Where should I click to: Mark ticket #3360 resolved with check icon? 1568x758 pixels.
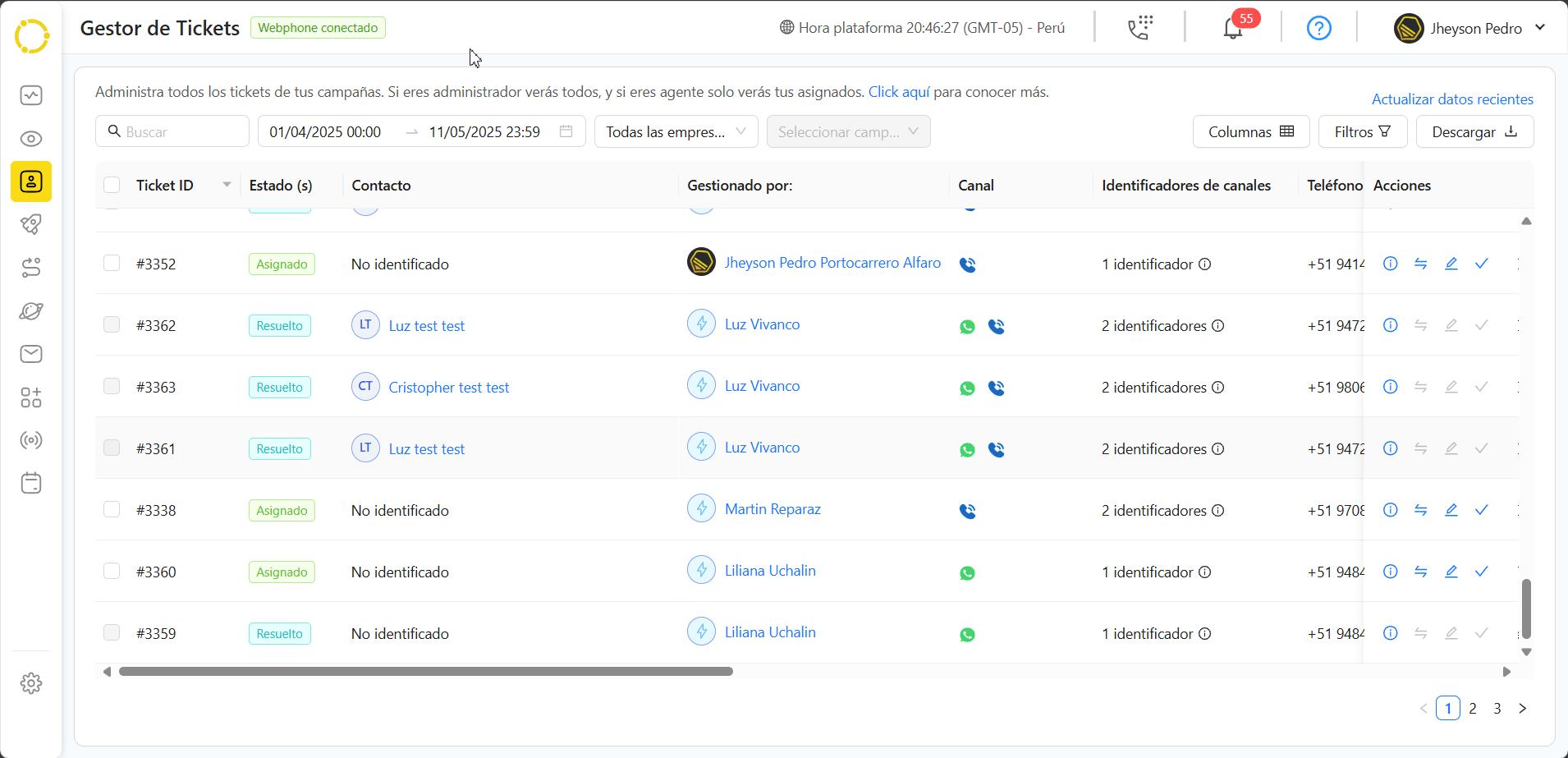click(x=1481, y=572)
